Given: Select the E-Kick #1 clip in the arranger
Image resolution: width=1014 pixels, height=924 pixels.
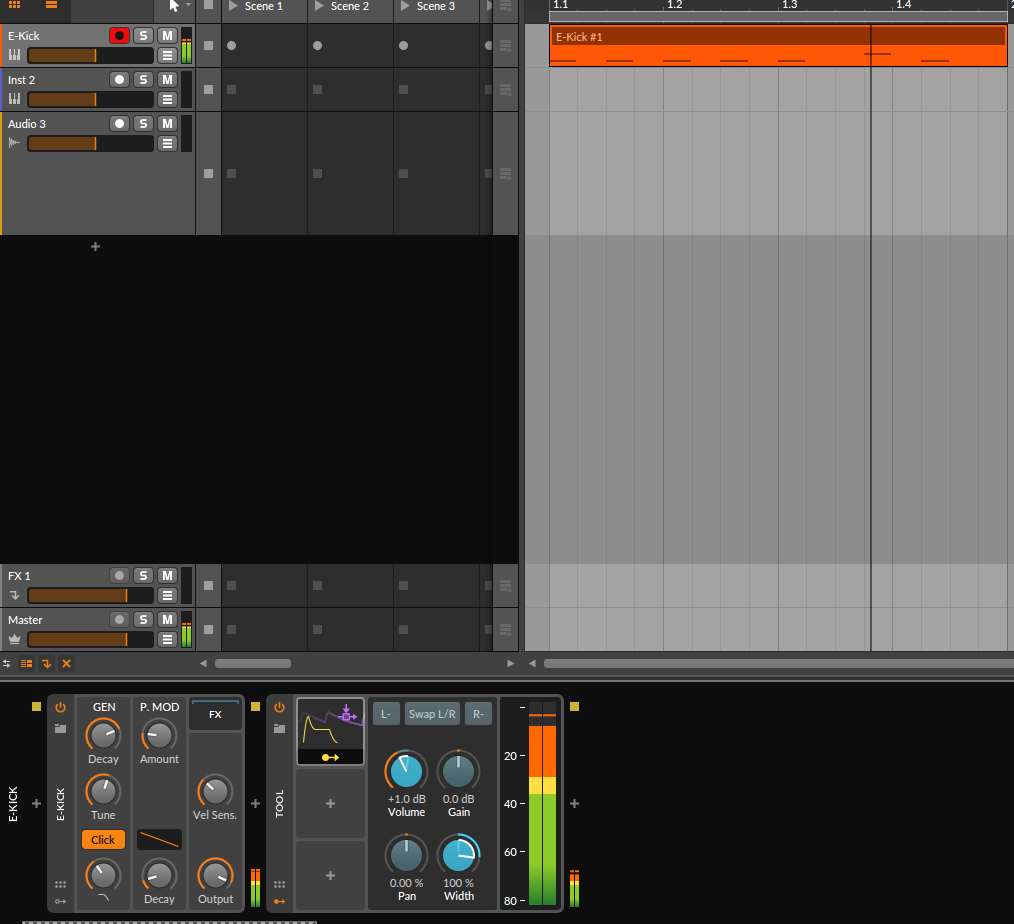Looking at the screenshot, I should (x=778, y=45).
